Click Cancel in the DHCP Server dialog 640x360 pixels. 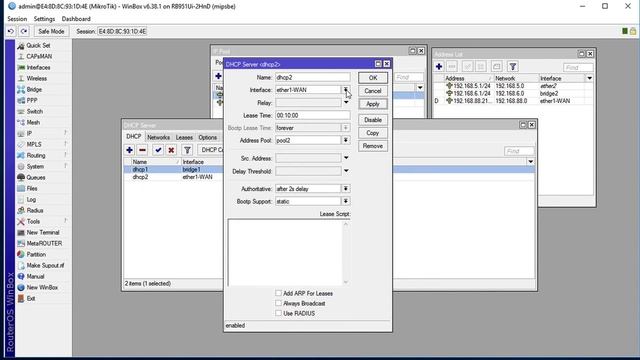click(x=373, y=91)
